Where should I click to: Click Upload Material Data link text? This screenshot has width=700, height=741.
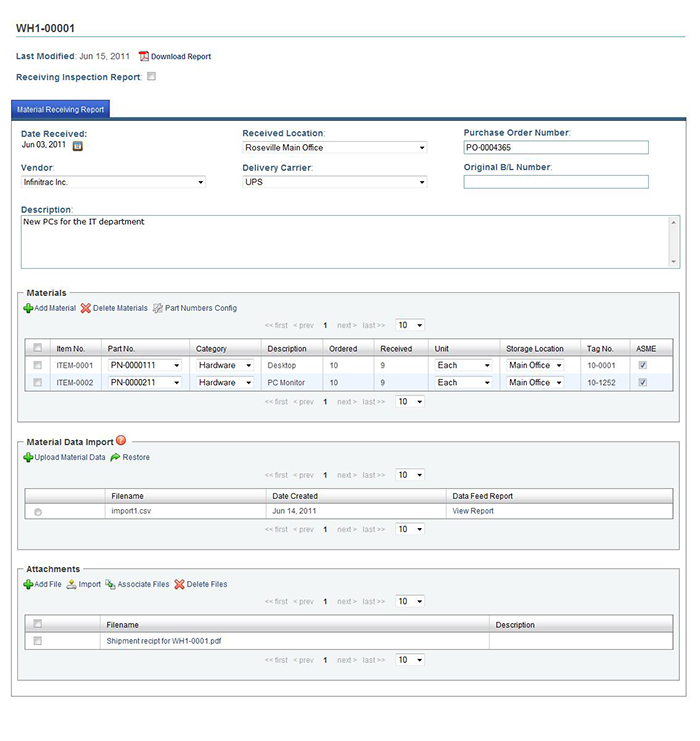[x=70, y=457]
